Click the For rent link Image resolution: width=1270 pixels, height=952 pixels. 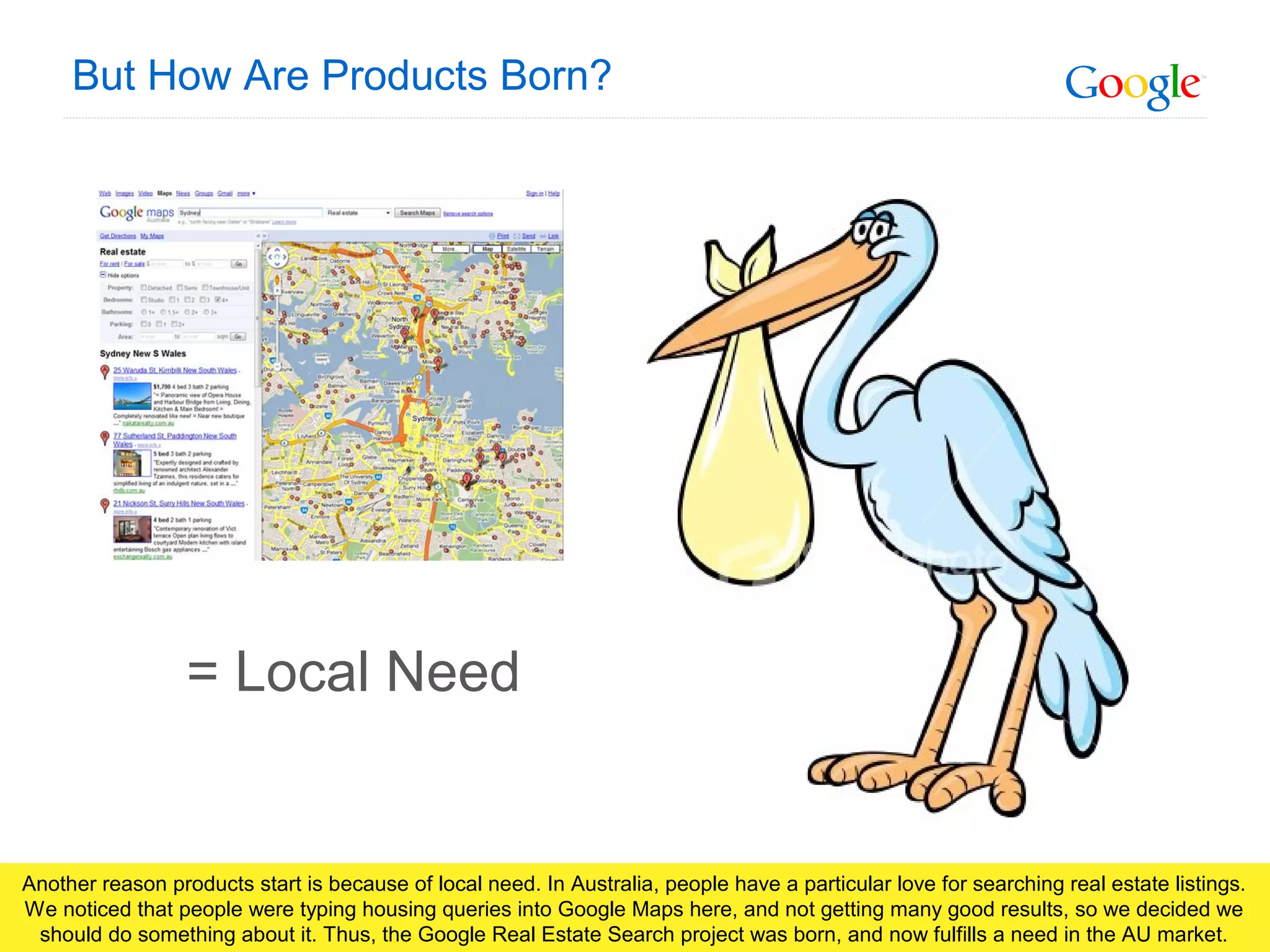[109, 264]
